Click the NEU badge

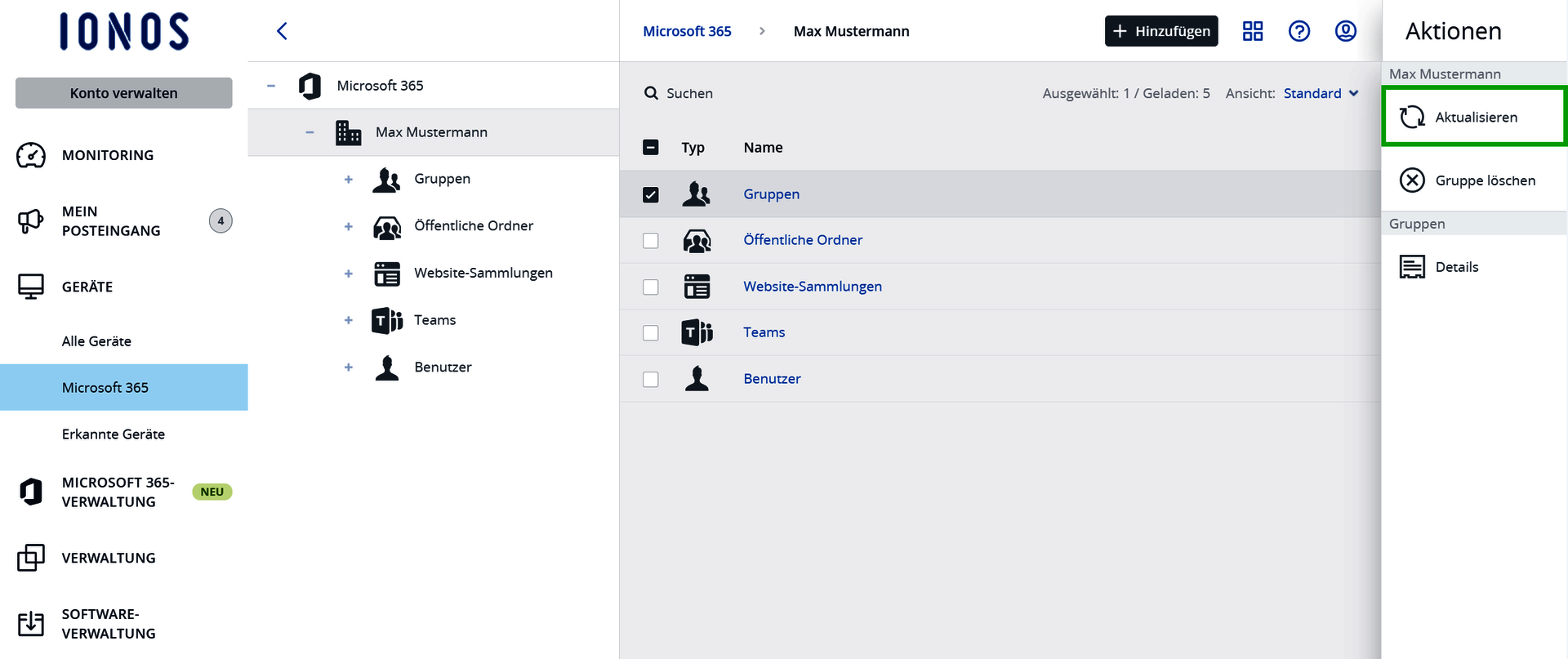[x=212, y=492]
